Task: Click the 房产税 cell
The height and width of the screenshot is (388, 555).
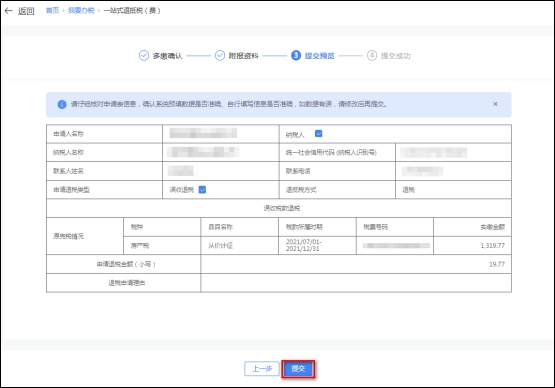Action: click(162, 246)
